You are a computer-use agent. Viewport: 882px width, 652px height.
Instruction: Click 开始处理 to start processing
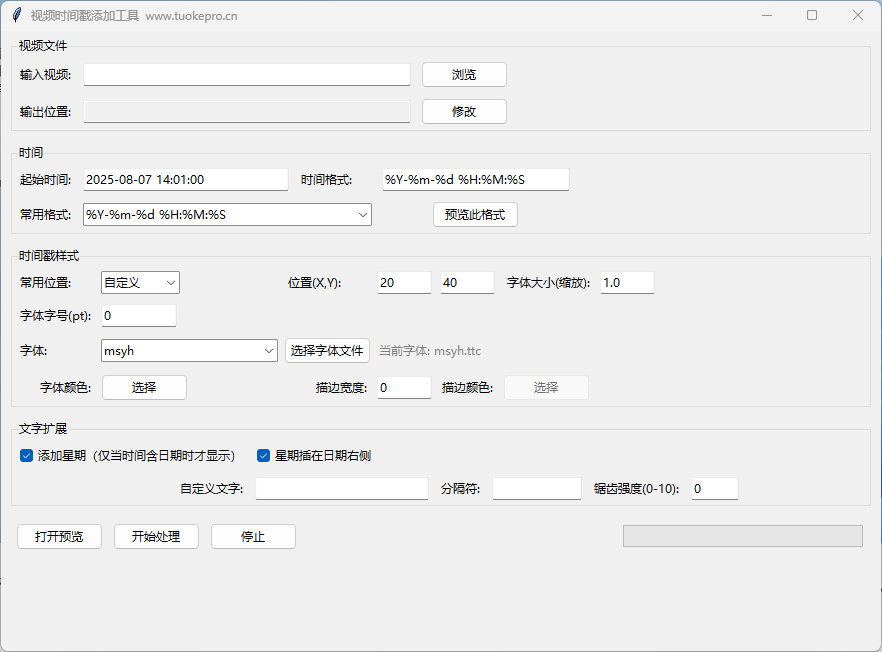156,536
